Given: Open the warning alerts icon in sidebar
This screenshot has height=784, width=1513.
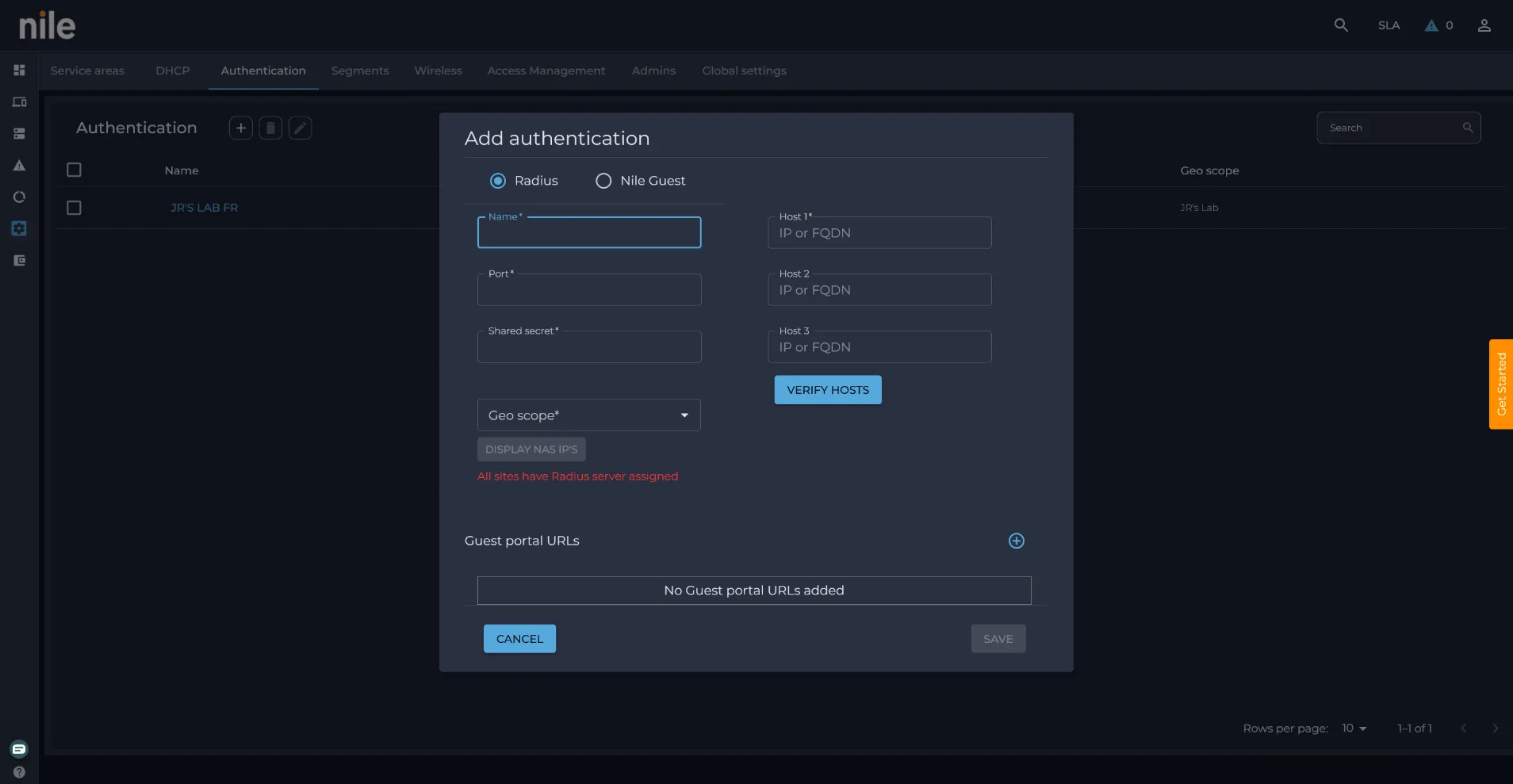Looking at the screenshot, I should 19,165.
